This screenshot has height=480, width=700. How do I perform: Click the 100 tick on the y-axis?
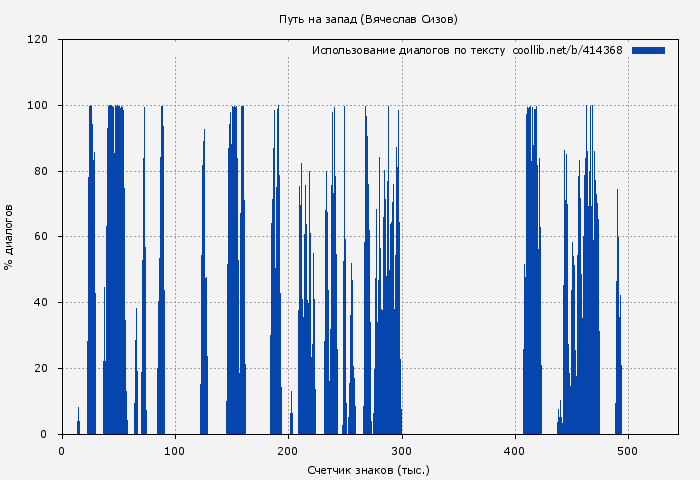tap(38, 106)
